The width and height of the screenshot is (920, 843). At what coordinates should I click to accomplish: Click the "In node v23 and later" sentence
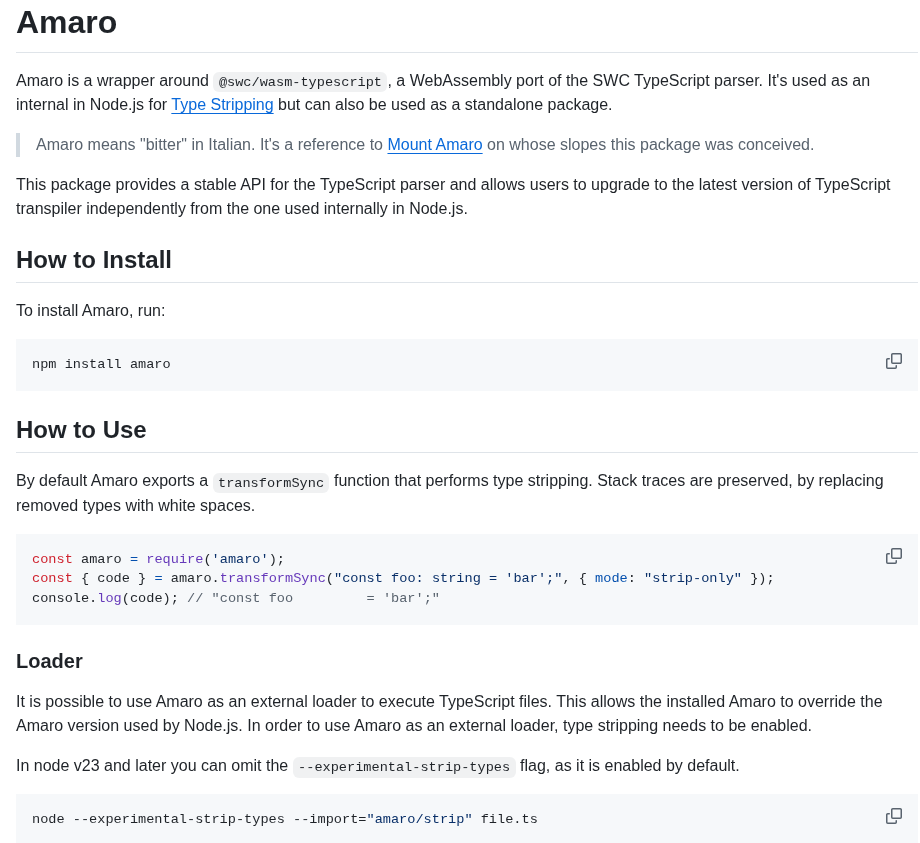pos(378,766)
